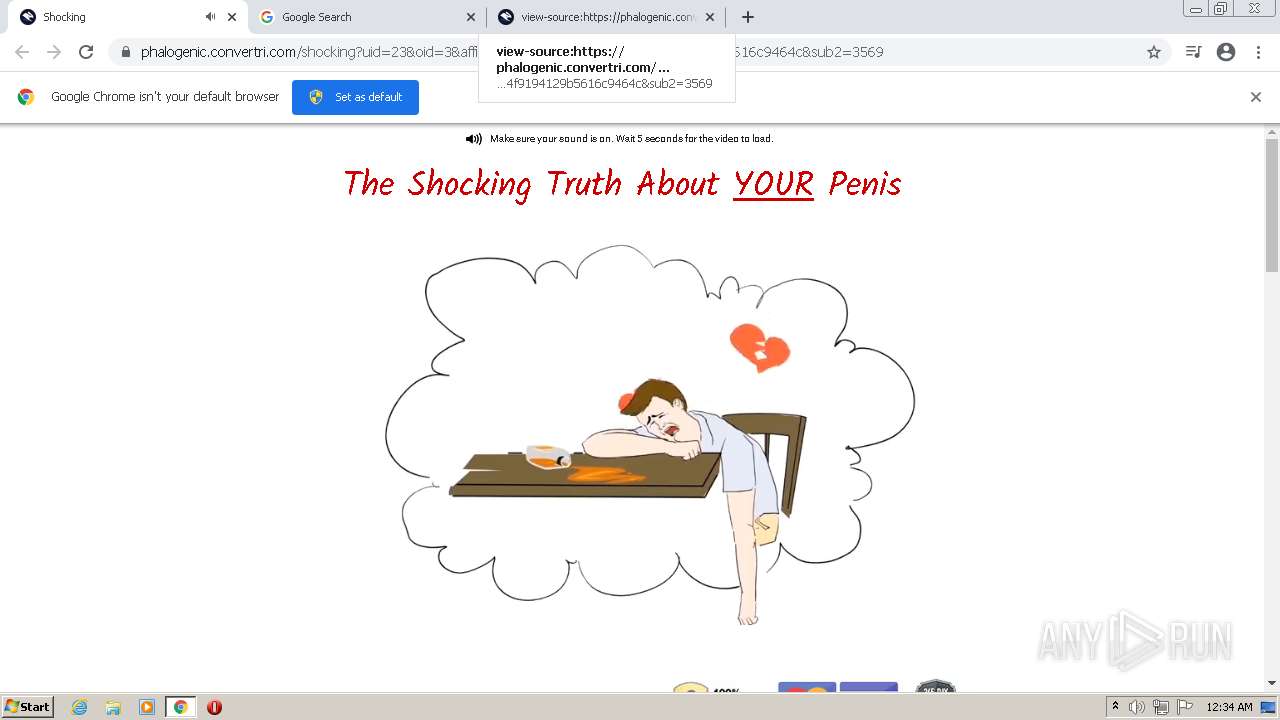Screen dimensions: 1280x720
Task: Open the Chrome profile avatar menu
Action: (1226, 52)
